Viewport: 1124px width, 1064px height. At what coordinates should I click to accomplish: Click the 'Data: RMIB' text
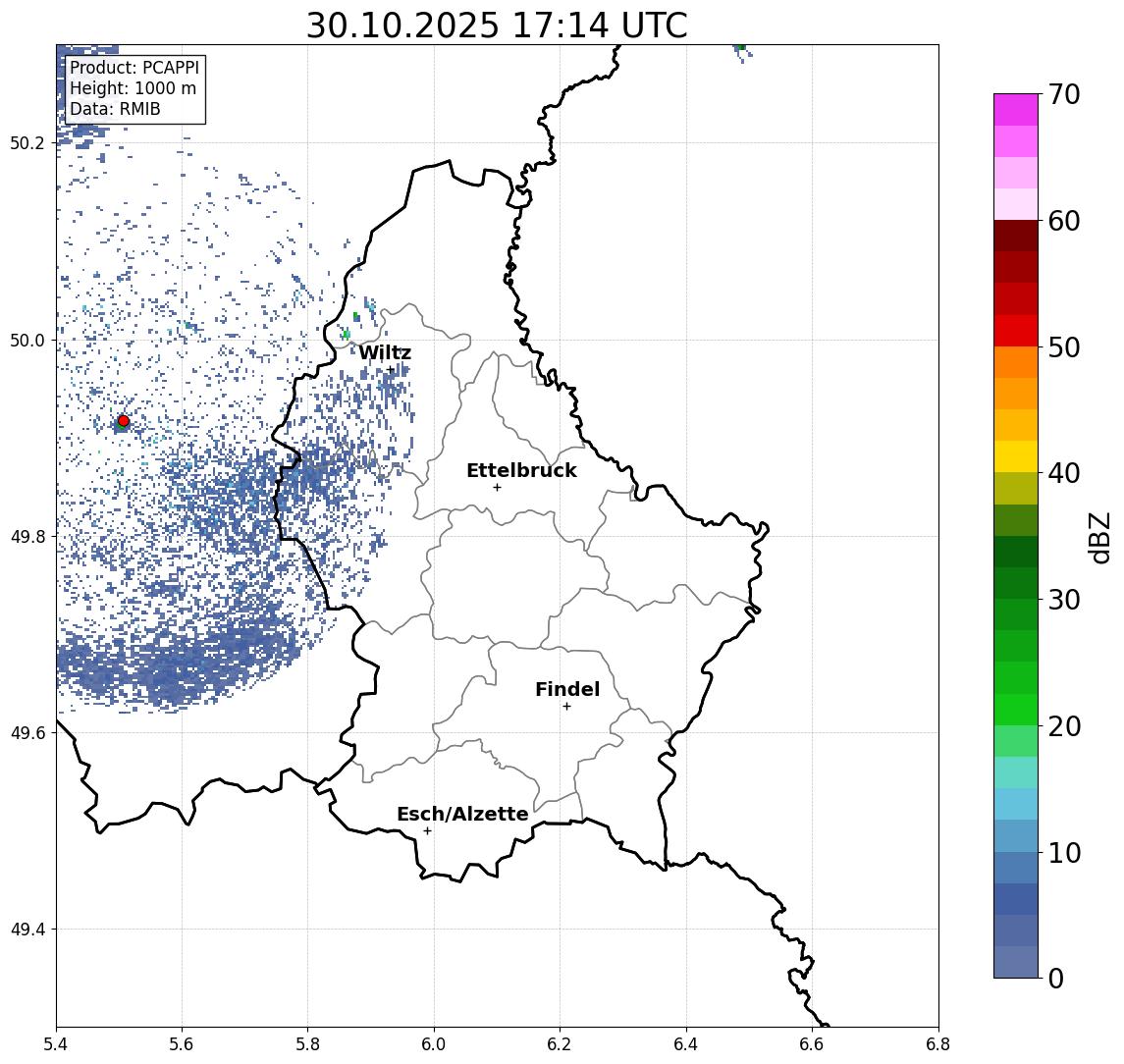point(115,109)
